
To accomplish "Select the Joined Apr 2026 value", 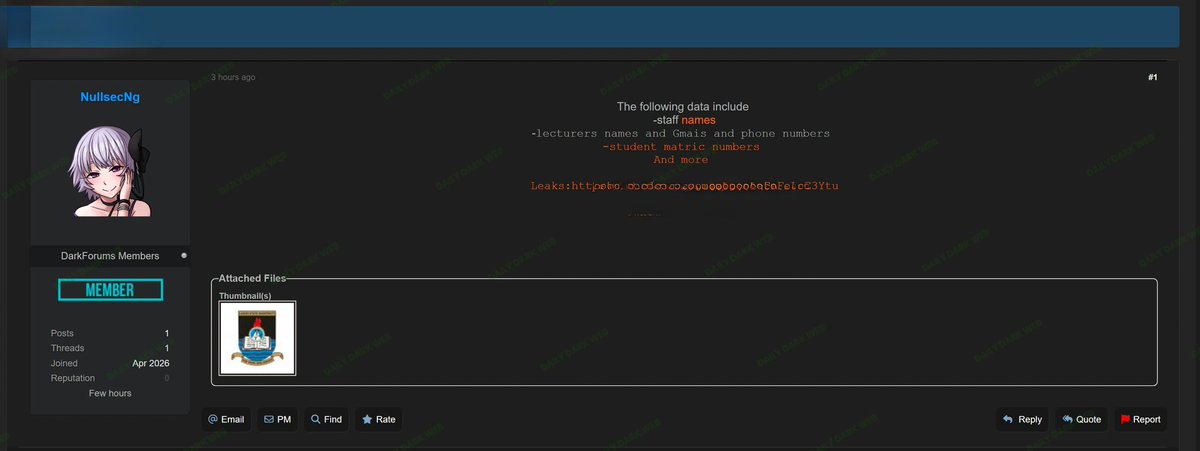I will pyautogui.click(x=150, y=363).
